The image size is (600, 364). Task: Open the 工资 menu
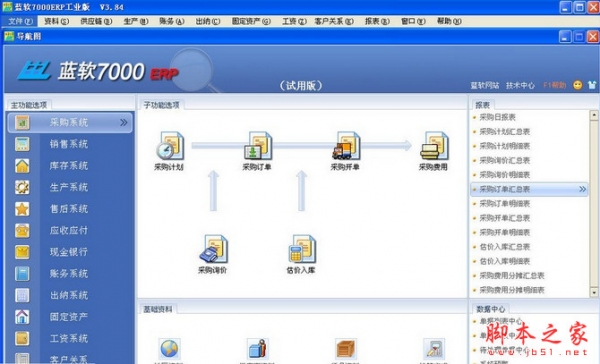pos(294,21)
